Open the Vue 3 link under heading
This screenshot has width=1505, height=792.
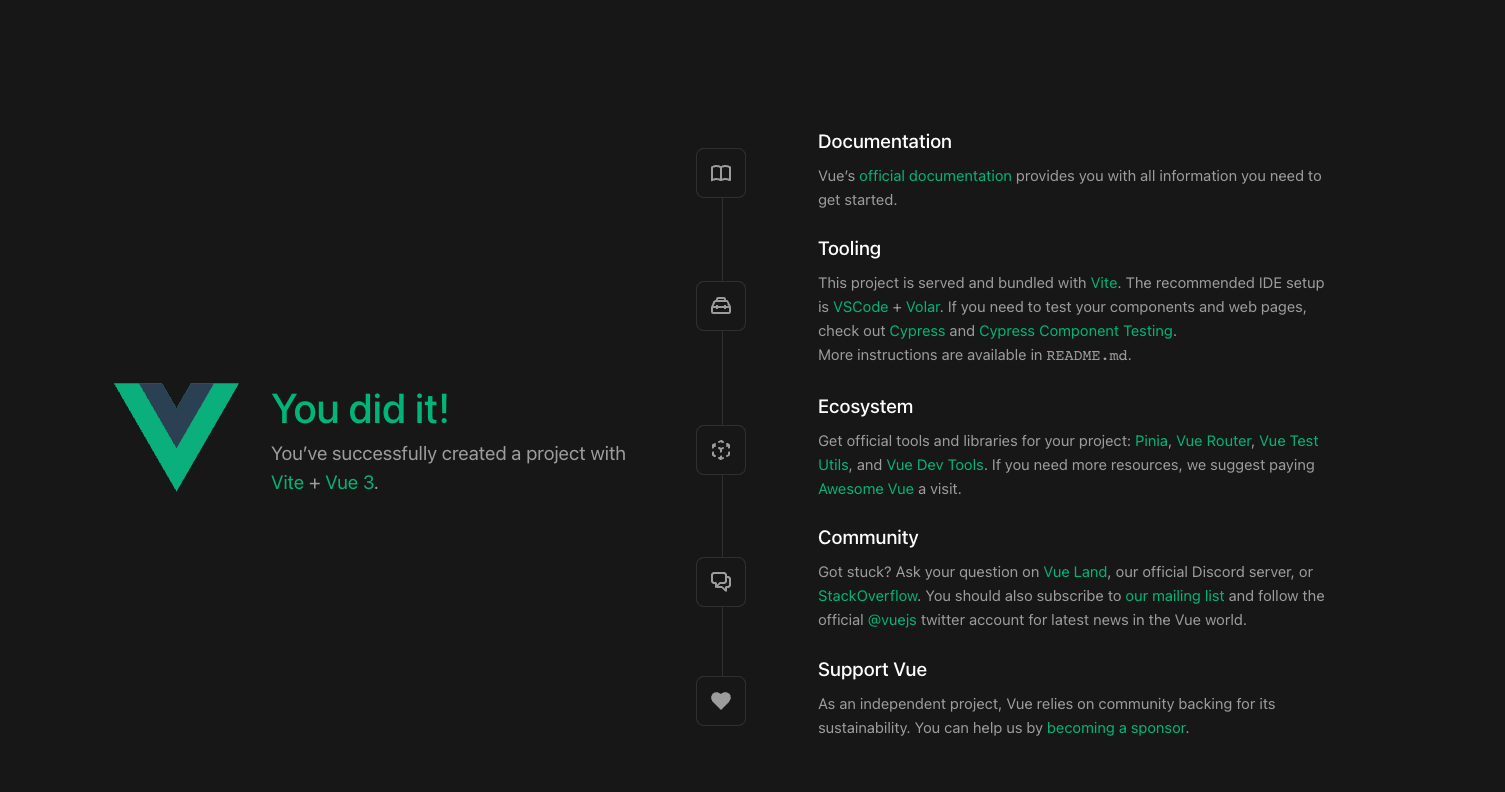click(x=350, y=482)
